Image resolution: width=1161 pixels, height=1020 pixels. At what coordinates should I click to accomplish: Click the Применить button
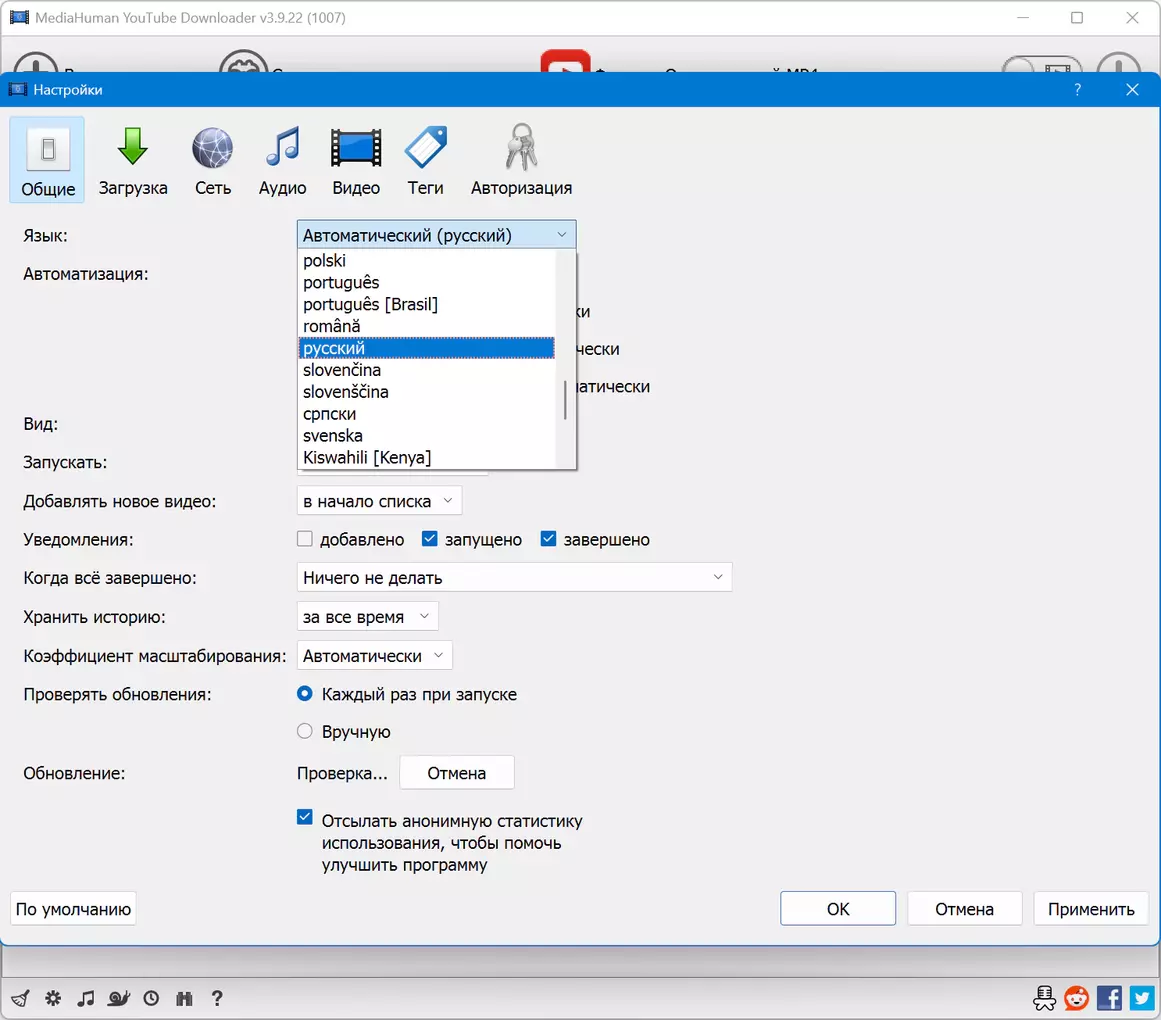(1091, 909)
